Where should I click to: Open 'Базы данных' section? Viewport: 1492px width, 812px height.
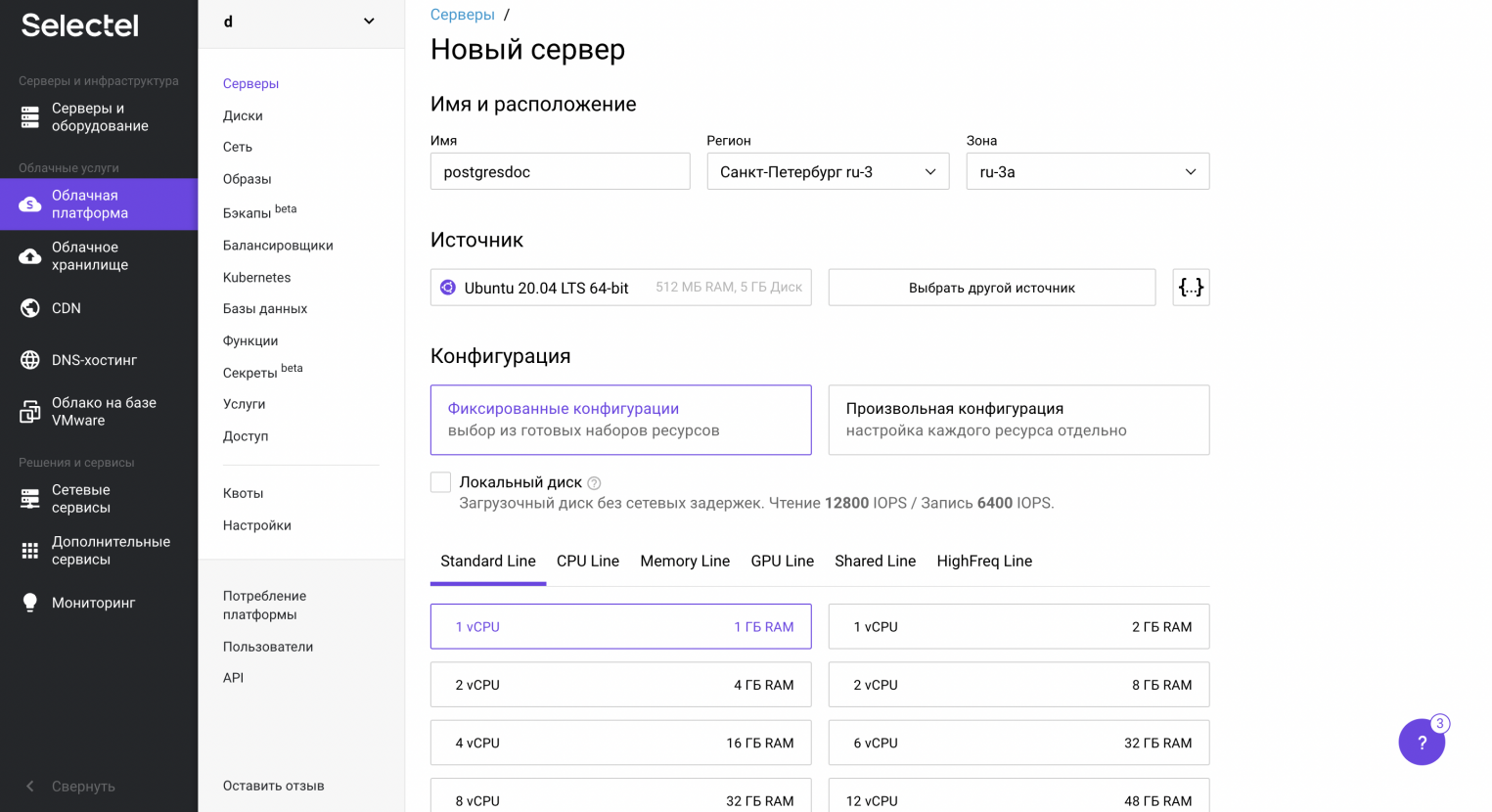pyautogui.click(x=265, y=309)
